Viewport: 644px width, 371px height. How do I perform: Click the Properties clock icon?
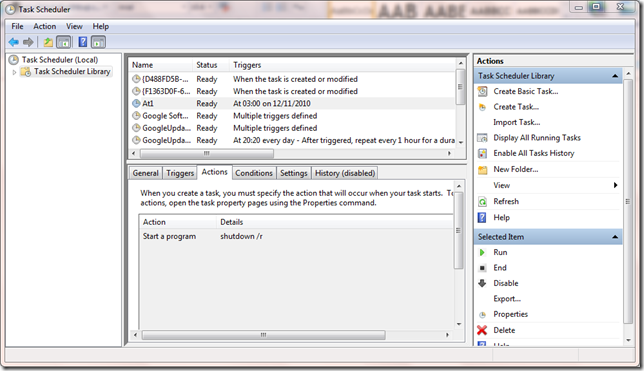tap(483, 315)
